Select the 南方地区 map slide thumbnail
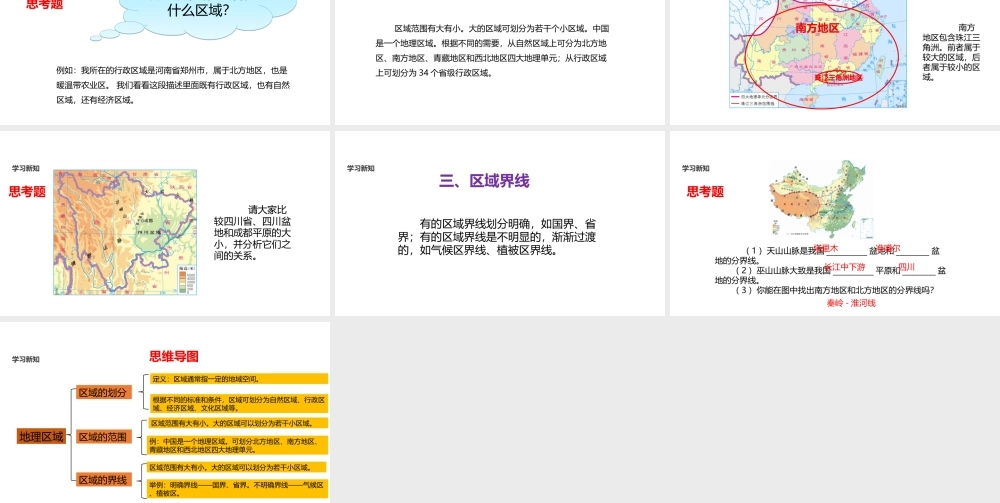The width and height of the screenshot is (1000, 503). [835, 62]
